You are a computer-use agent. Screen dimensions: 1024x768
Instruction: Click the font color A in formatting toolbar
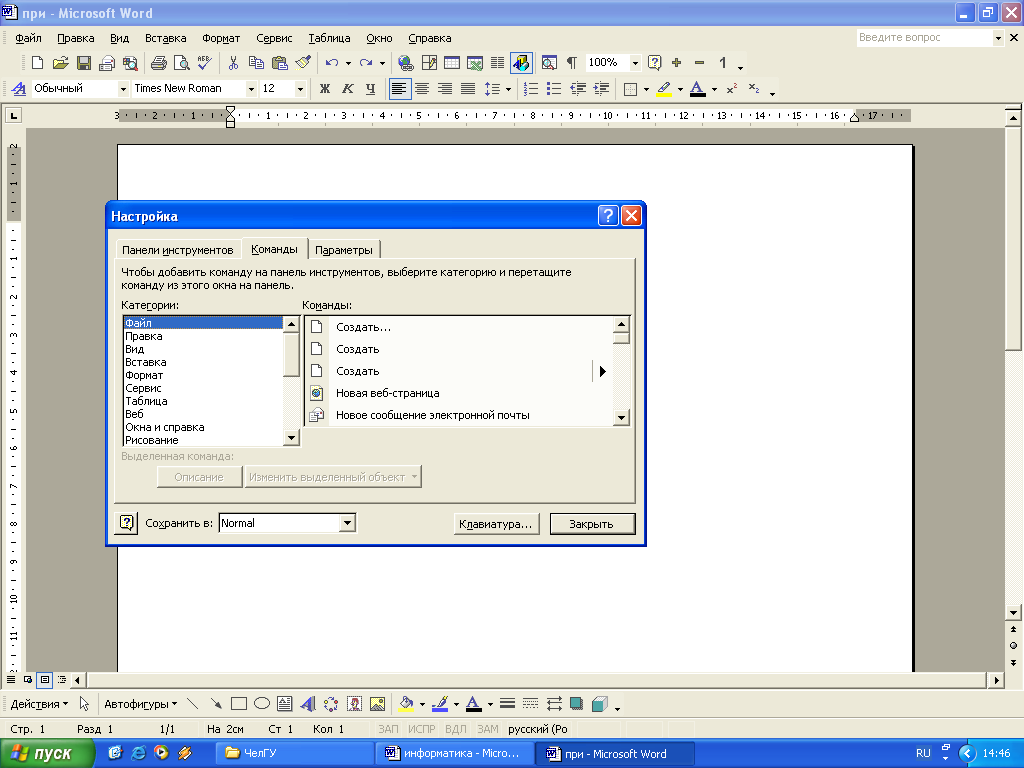(697, 89)
